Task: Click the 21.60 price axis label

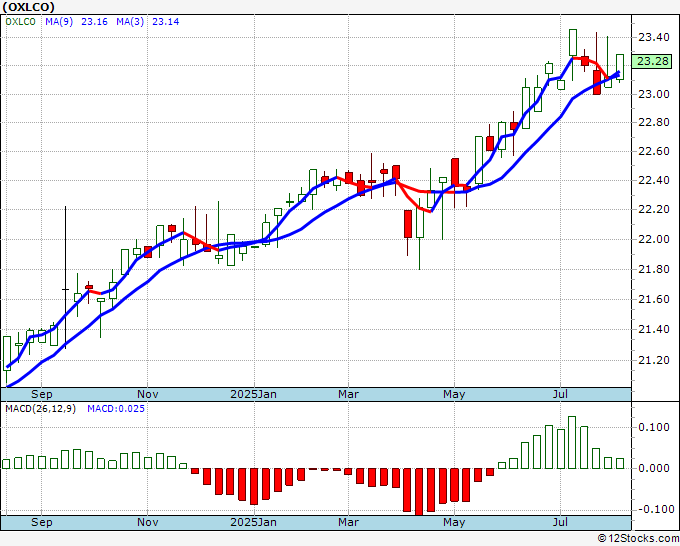Action: coord(654,299)
